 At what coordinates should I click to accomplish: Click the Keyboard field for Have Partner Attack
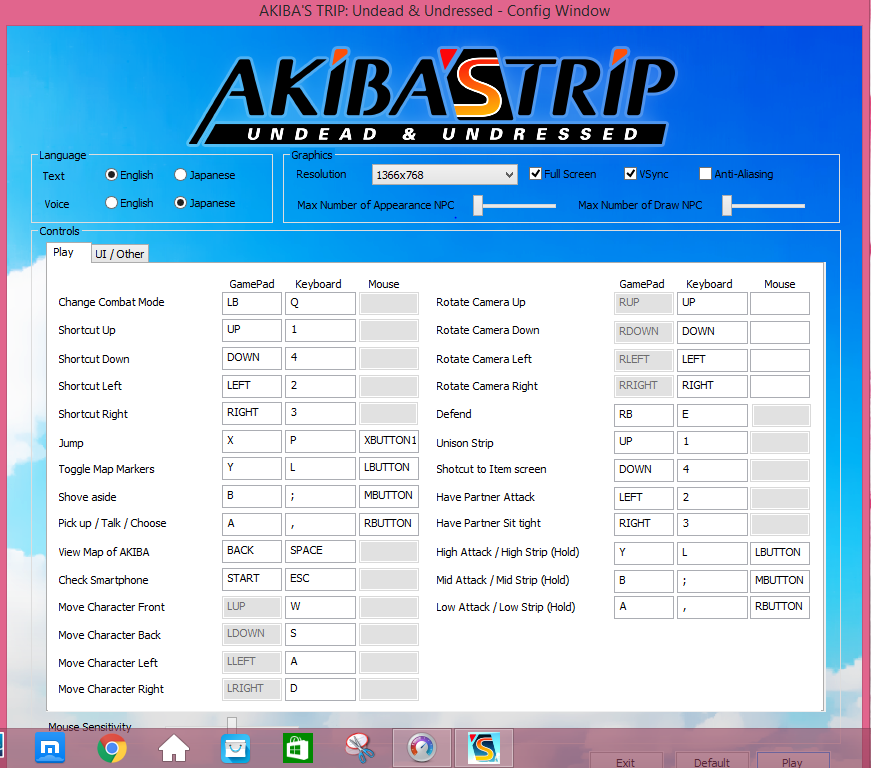click(712, 498)
